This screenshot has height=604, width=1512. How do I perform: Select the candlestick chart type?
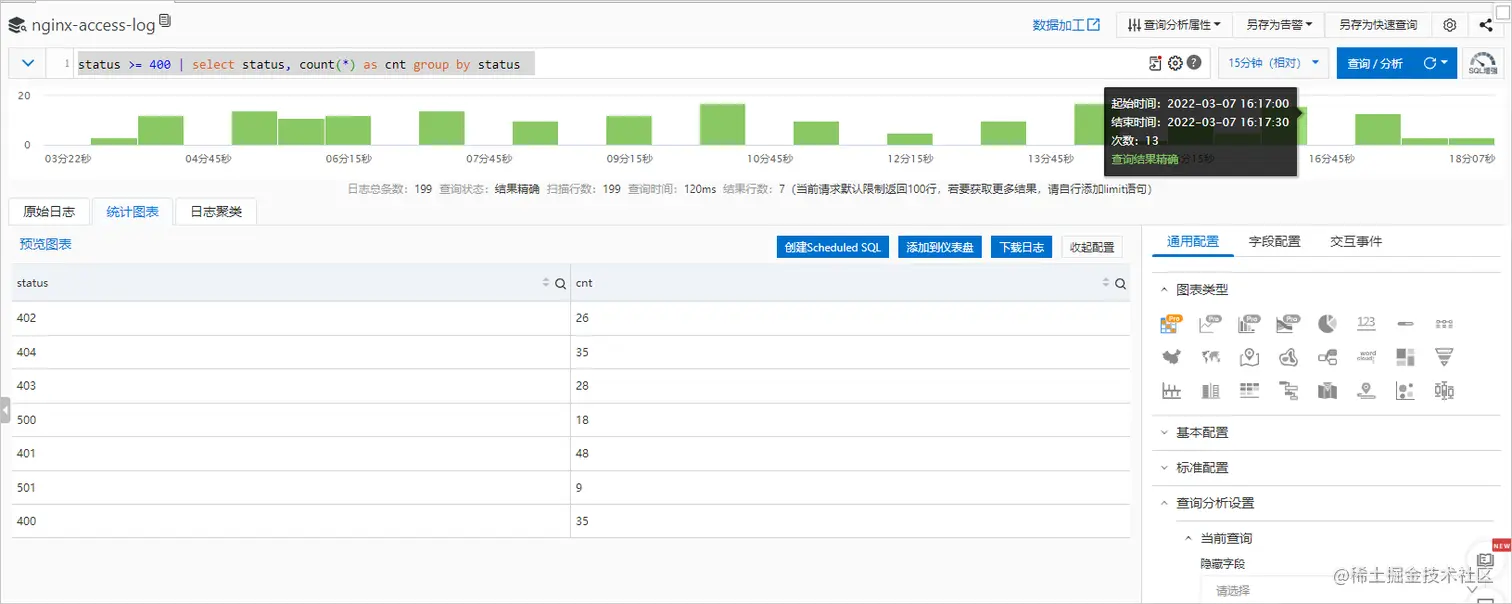(1444, 391)
